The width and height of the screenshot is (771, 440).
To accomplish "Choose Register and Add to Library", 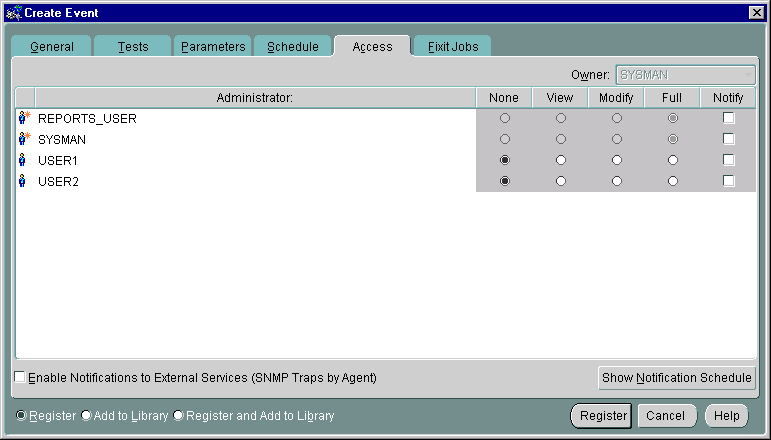I will 178,415.
